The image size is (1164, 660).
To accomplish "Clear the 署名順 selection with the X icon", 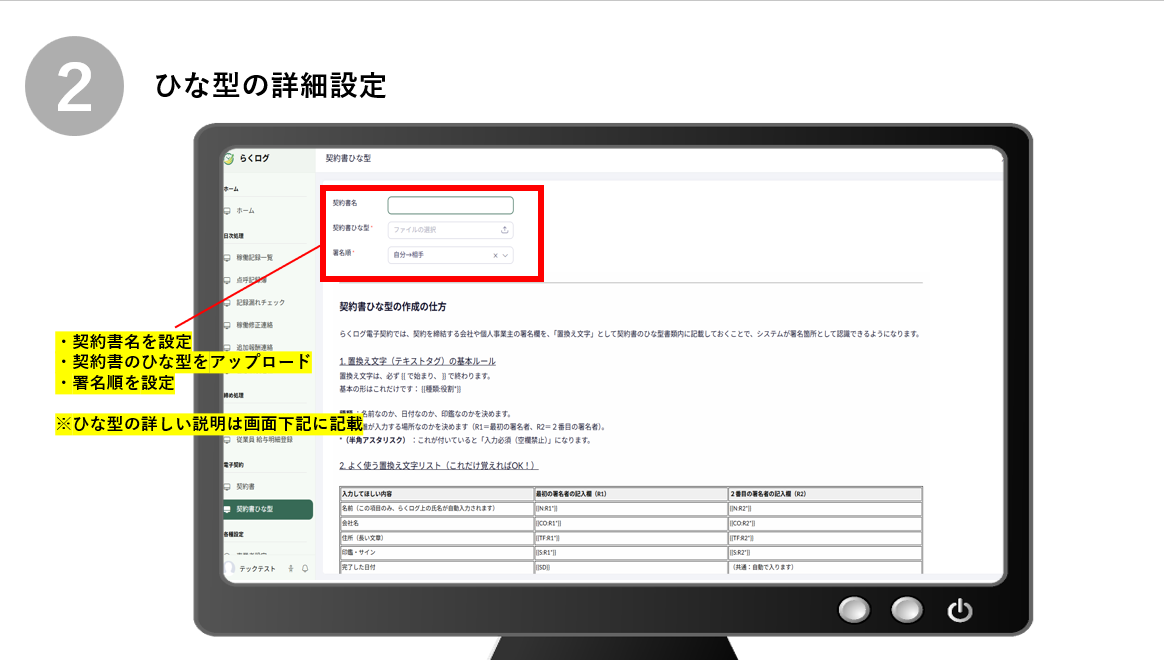I will pyautogui.click(x=495, y=255).
